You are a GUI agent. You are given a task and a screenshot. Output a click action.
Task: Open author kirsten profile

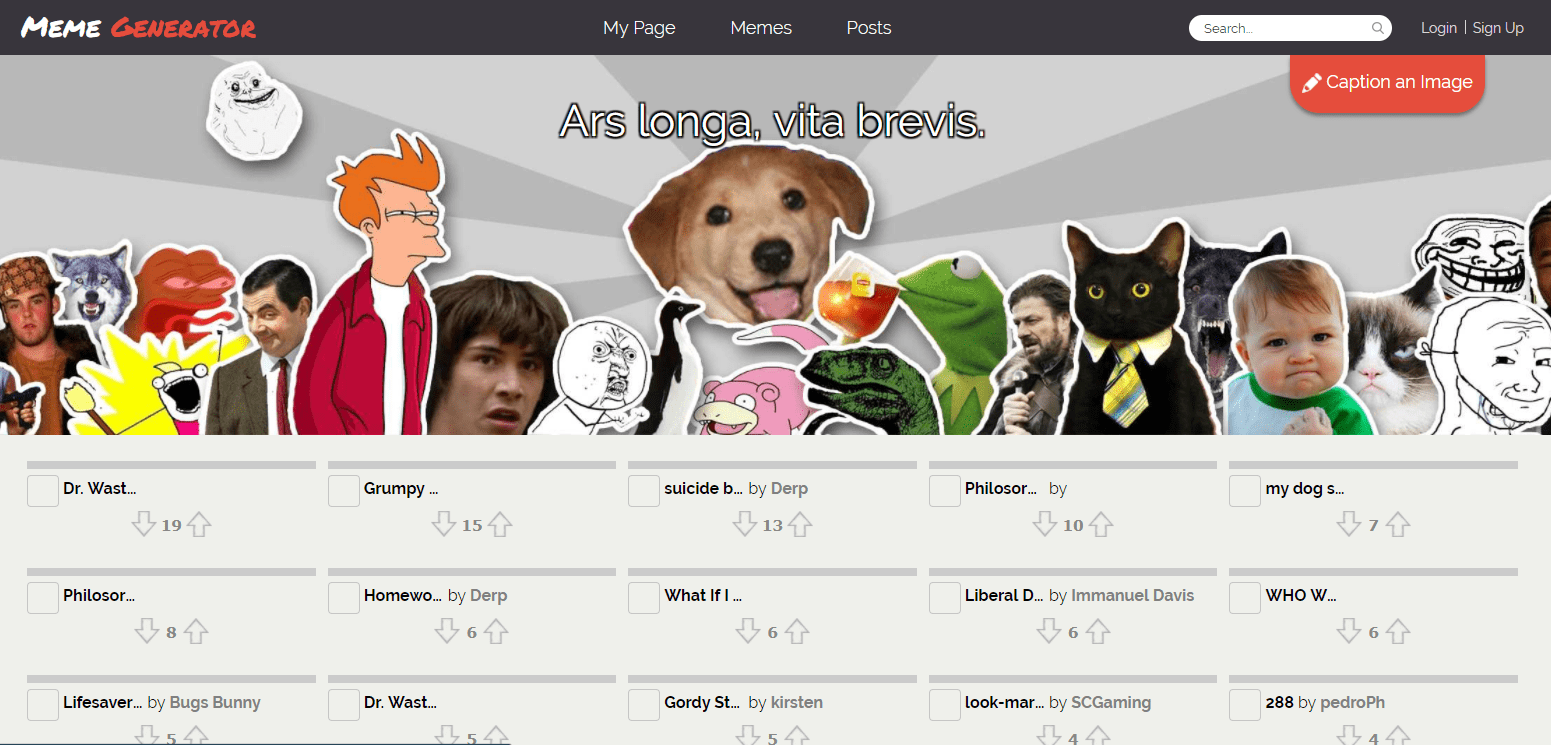click(797, 703)
